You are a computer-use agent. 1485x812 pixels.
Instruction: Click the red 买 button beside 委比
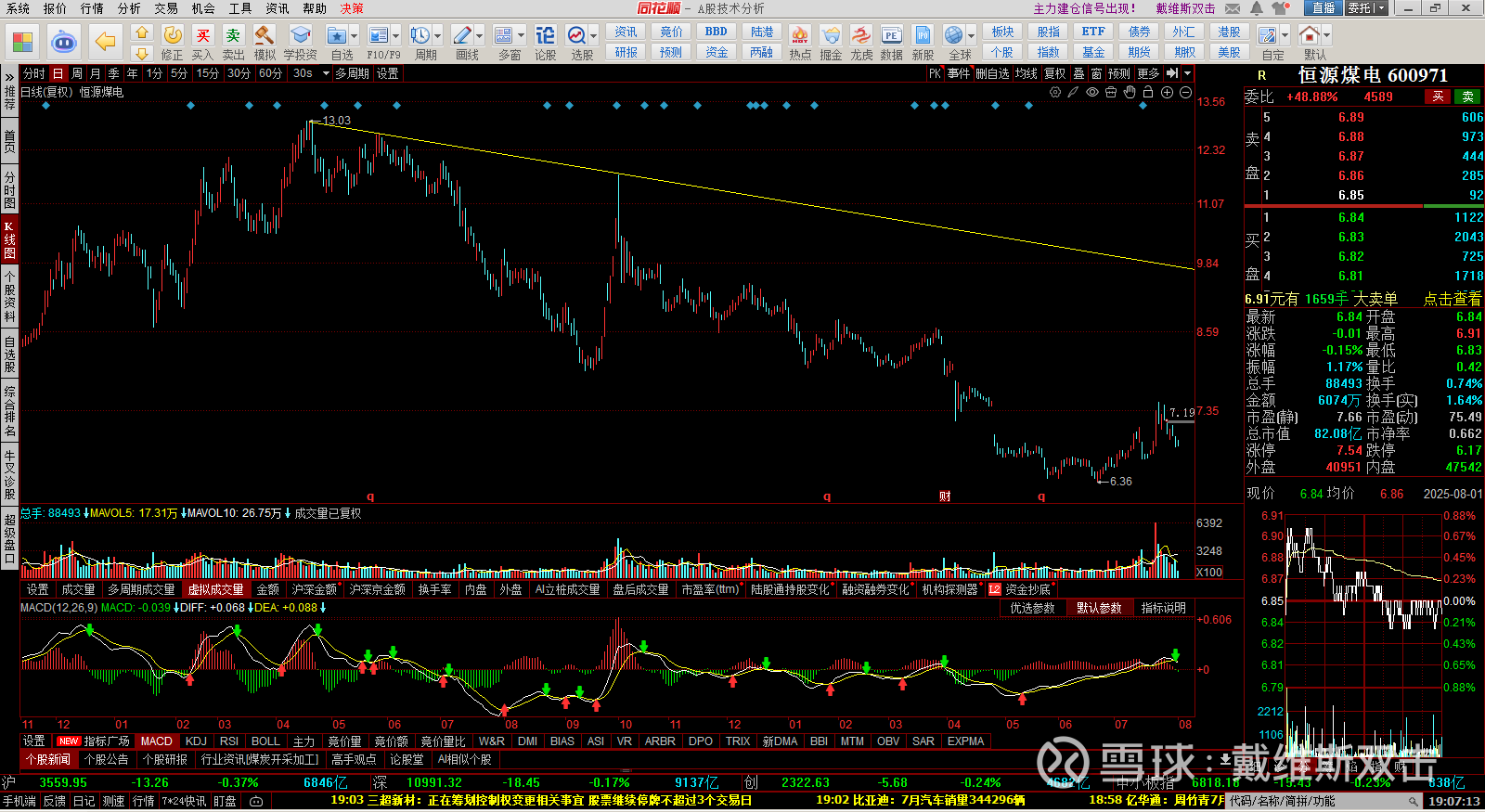coord(1438,97)
